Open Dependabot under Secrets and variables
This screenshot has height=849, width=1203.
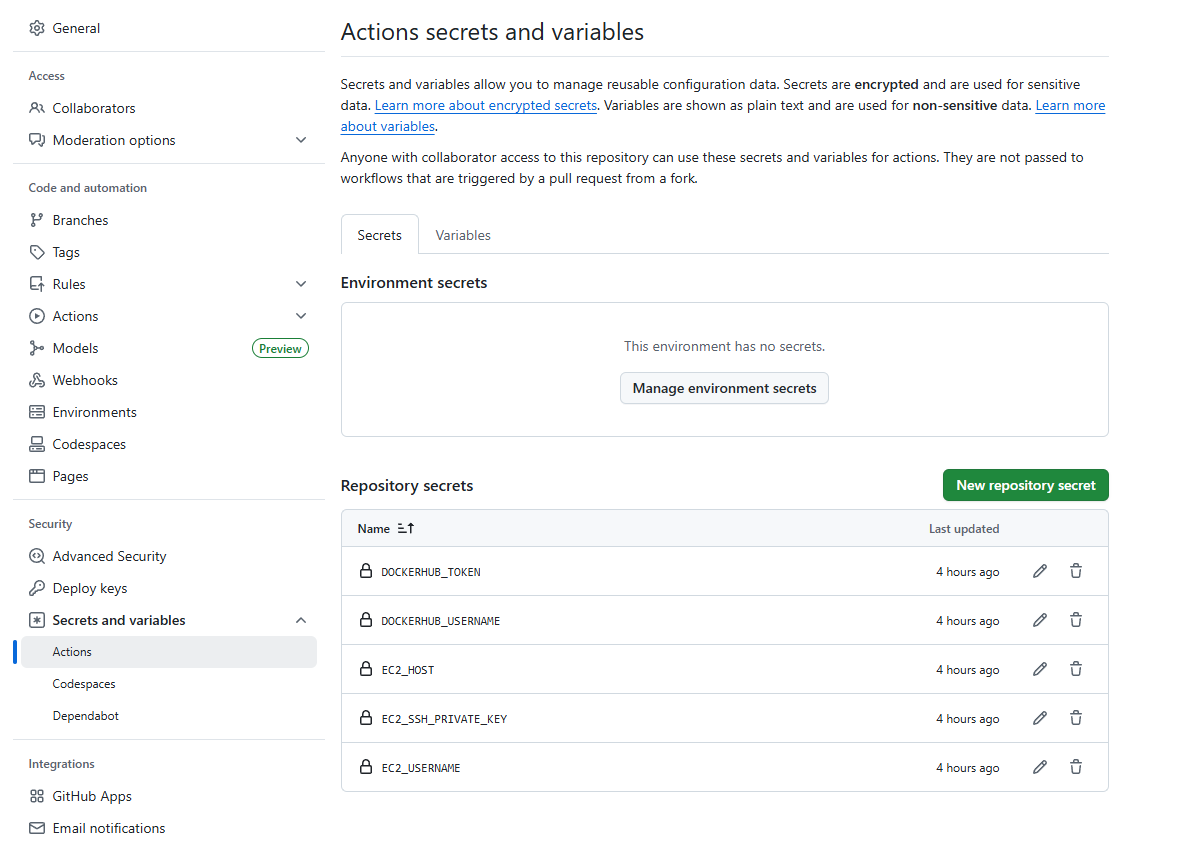coord(85,716)
